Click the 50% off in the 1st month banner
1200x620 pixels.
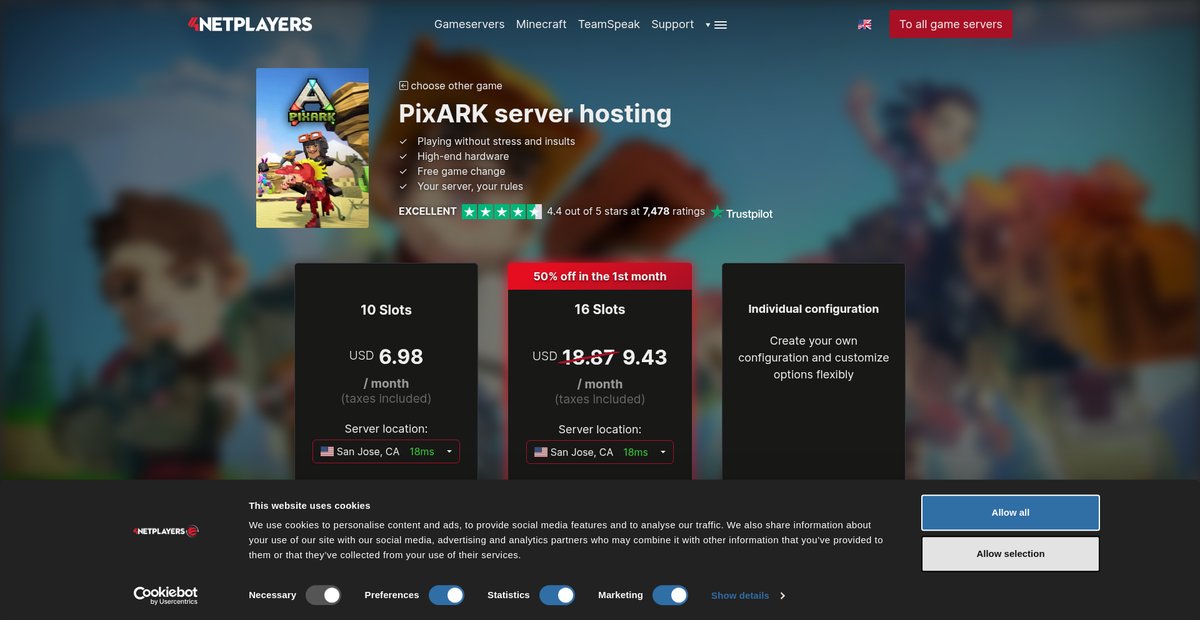pyautogui.click(x=600, y=277)
